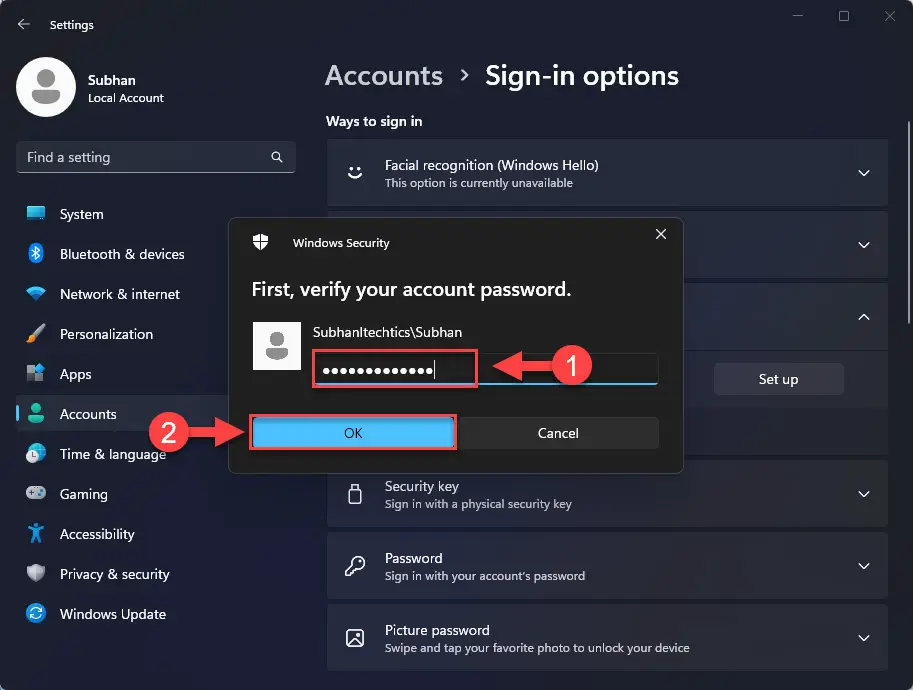
Task: Click the search magnifier in Find a setting
Action: 277,157
